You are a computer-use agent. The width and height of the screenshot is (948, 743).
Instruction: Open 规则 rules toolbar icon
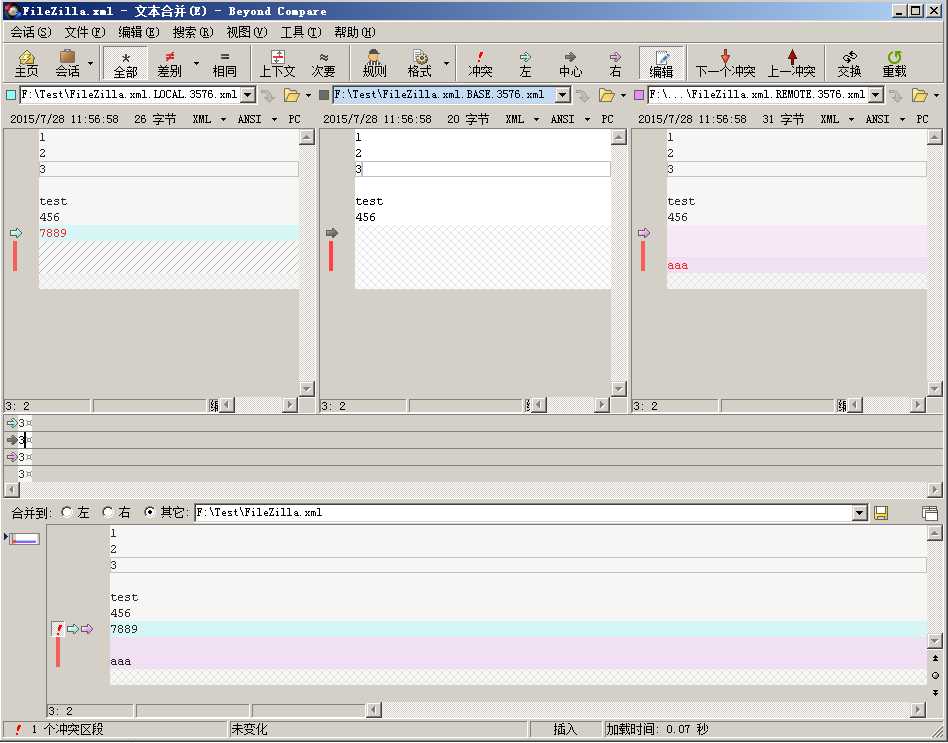(x=374, y=63)
